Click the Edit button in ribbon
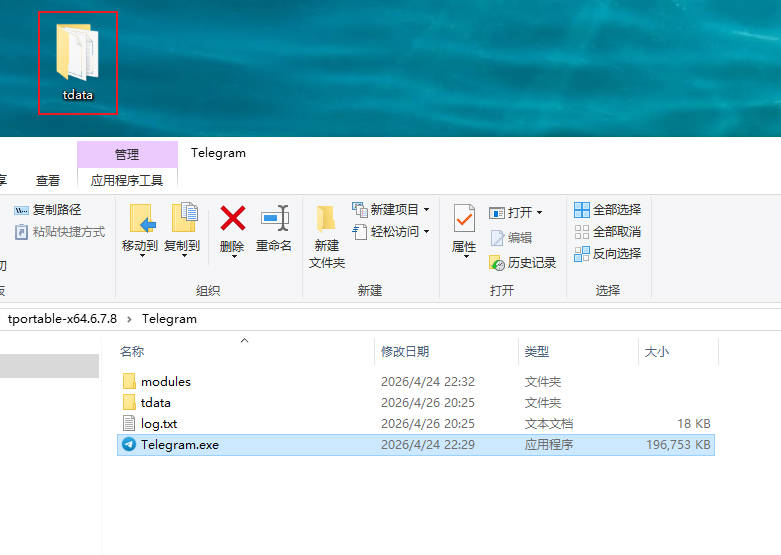The width and height of the screenshot is (781, 555). pyautogui.click(x=511, y=238)
